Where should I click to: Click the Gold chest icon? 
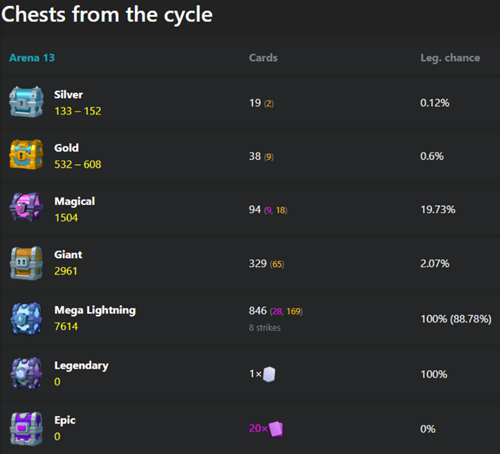pyautogui.click(x=26, y=155)
